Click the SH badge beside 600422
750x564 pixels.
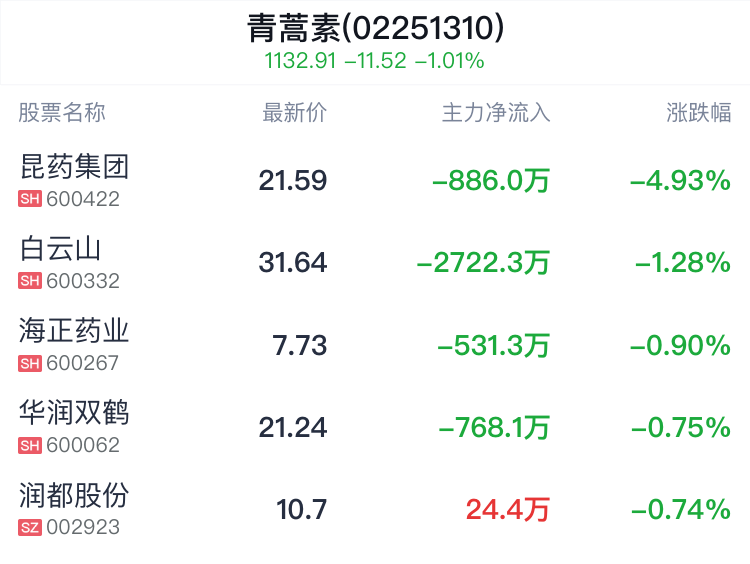(30, 199)
